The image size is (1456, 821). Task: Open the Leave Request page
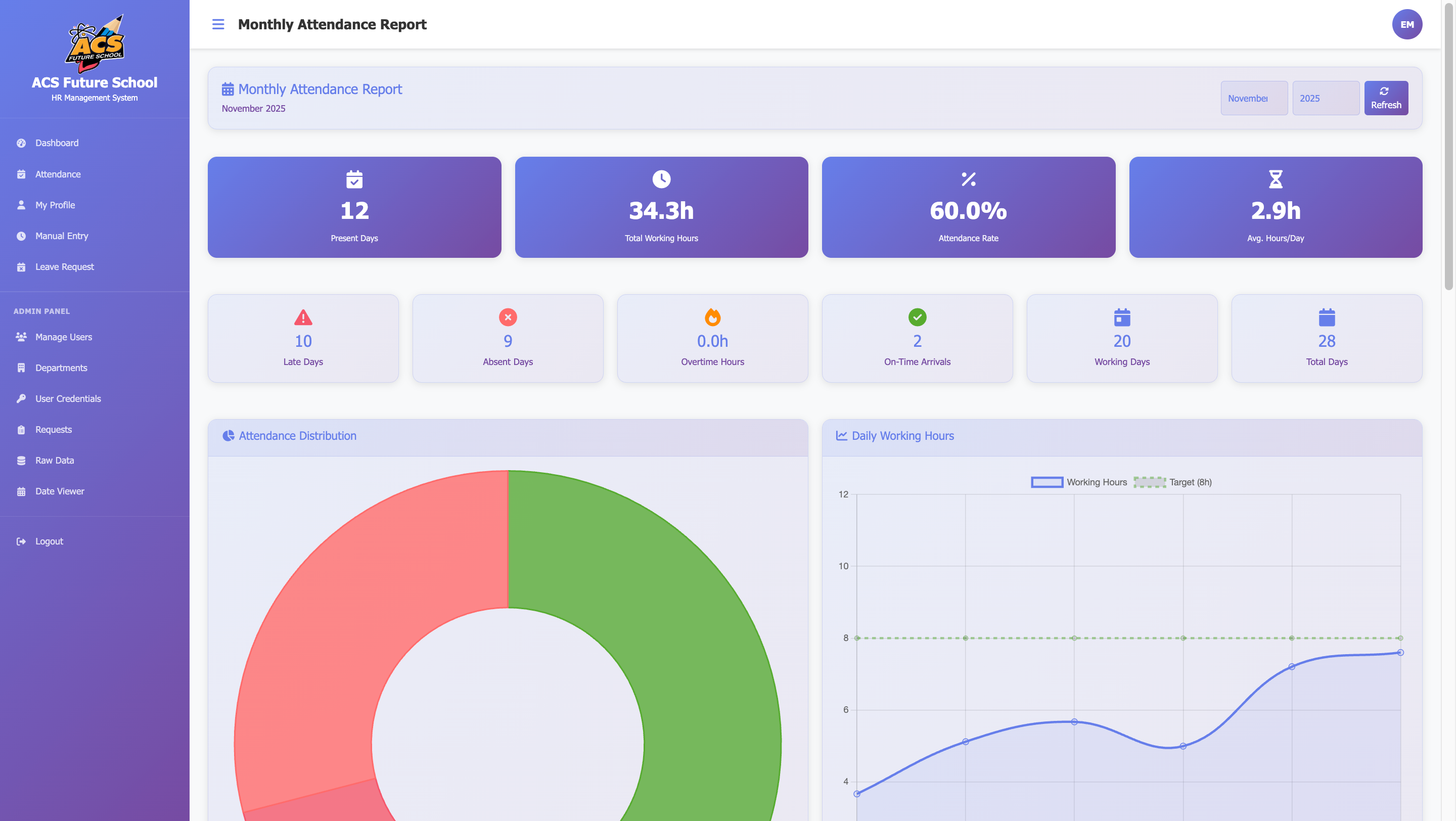[x=64, y=267]
